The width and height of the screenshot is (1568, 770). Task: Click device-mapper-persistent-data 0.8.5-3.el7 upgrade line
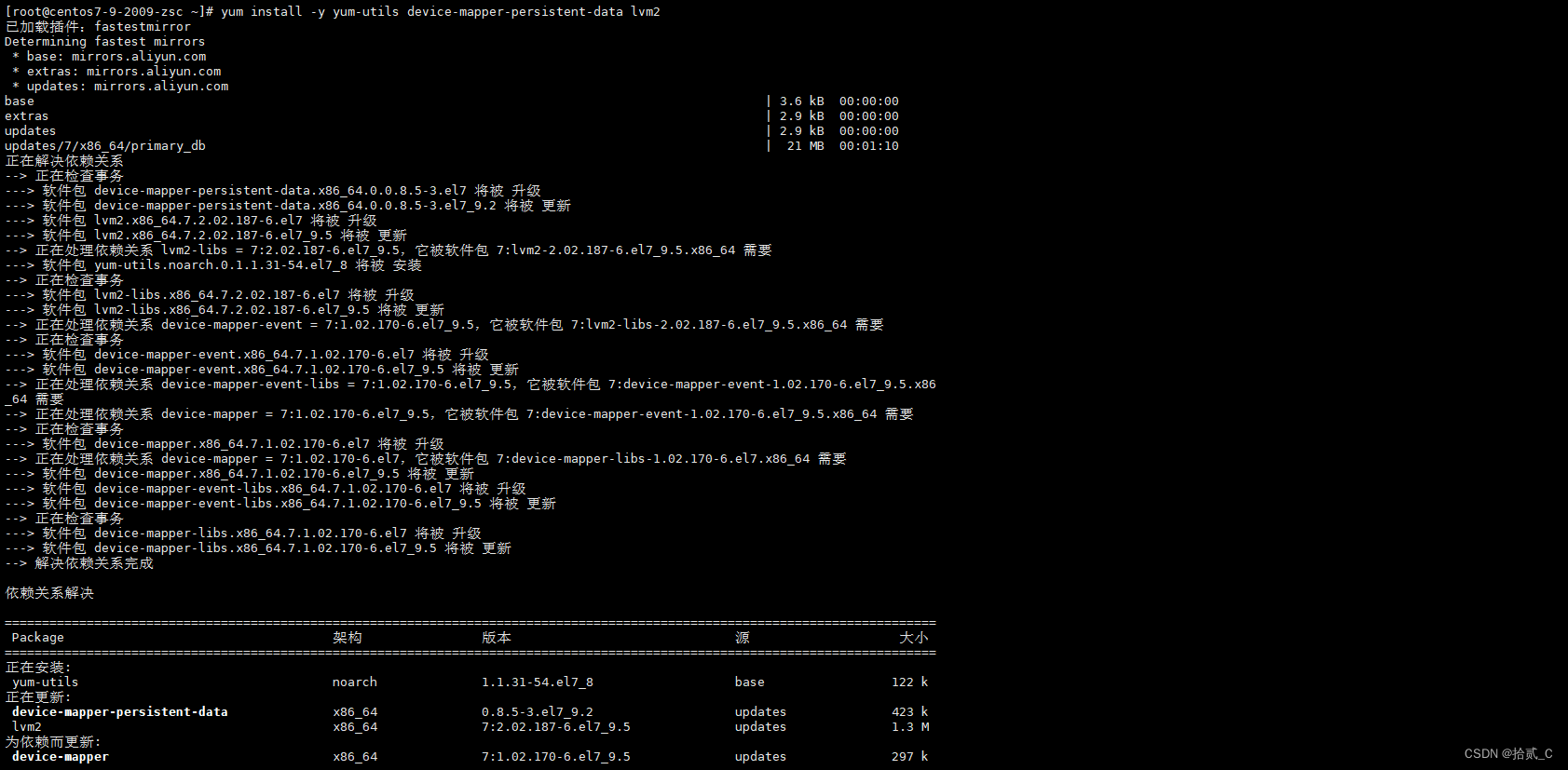tap(273, 191)
